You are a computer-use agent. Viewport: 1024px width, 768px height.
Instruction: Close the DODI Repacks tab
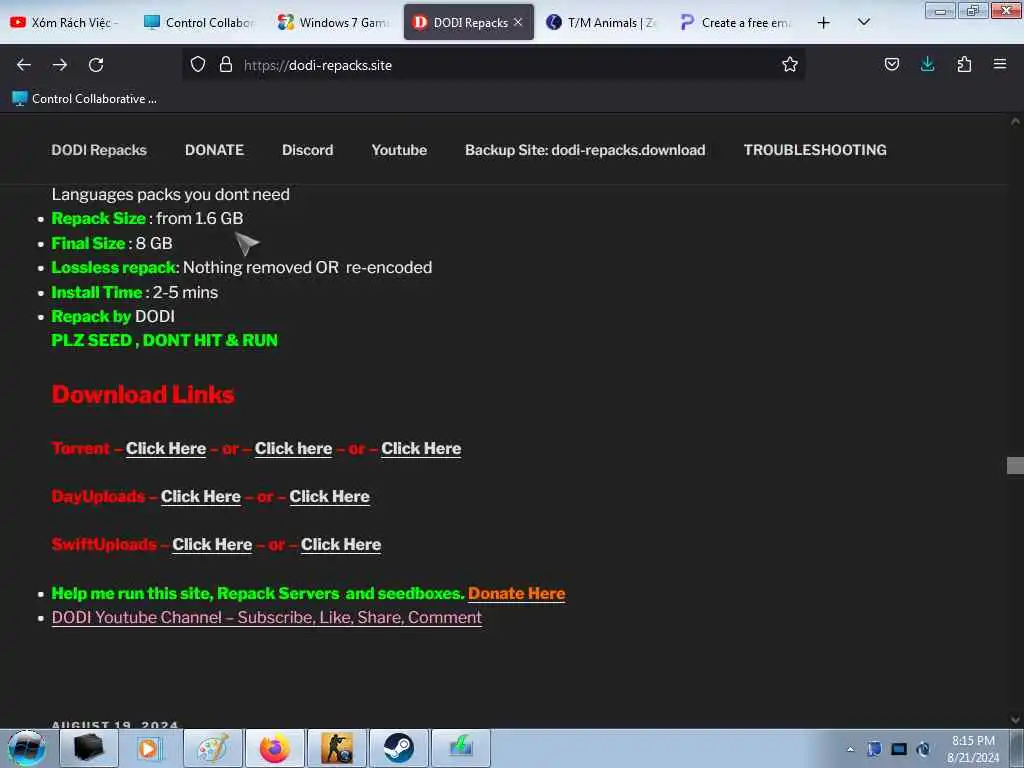click(518, 22)
